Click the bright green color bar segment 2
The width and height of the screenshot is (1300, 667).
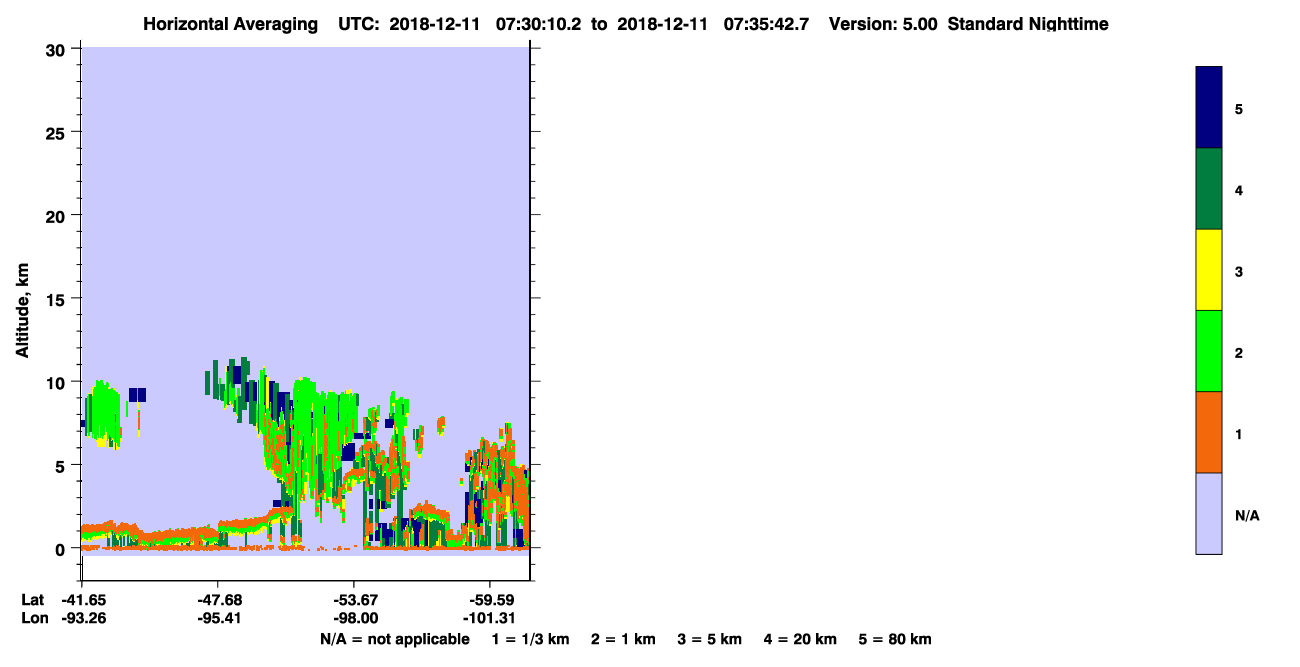click(x=1209, y=351)
